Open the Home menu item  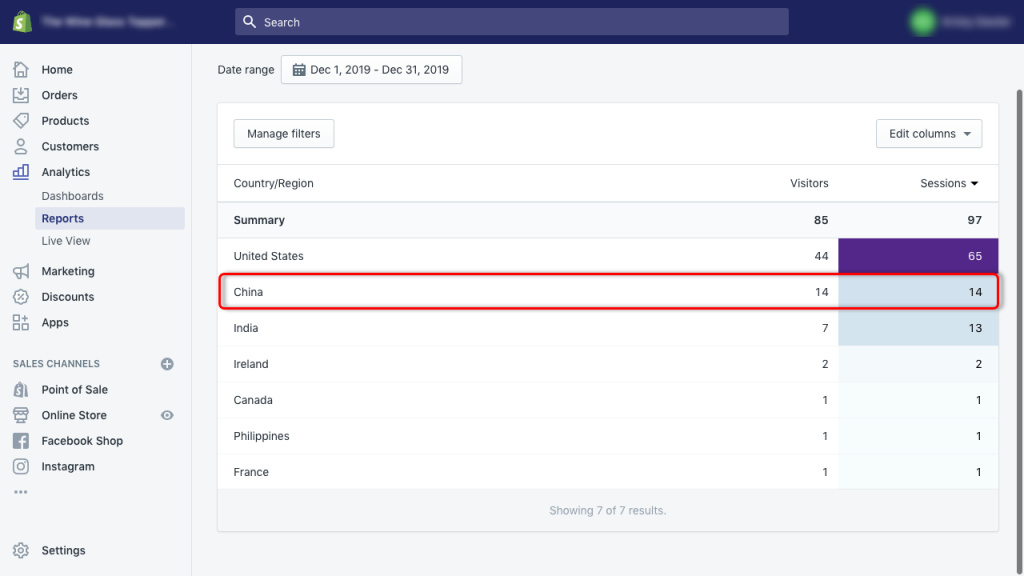(57, 69)
